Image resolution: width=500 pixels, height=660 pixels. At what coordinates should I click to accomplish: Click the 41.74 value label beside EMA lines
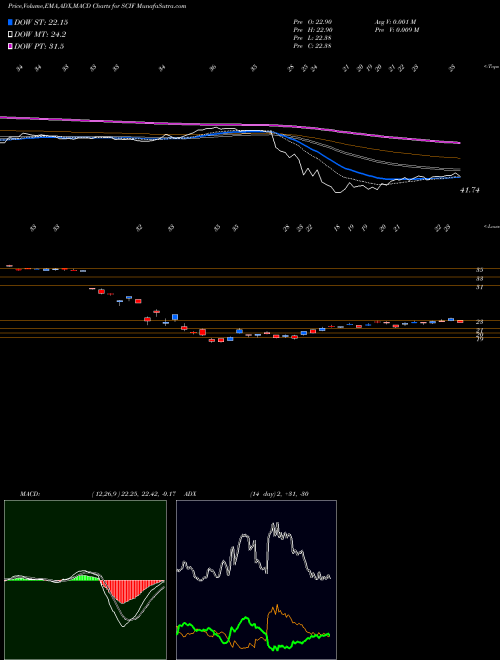tap(470, 190)
